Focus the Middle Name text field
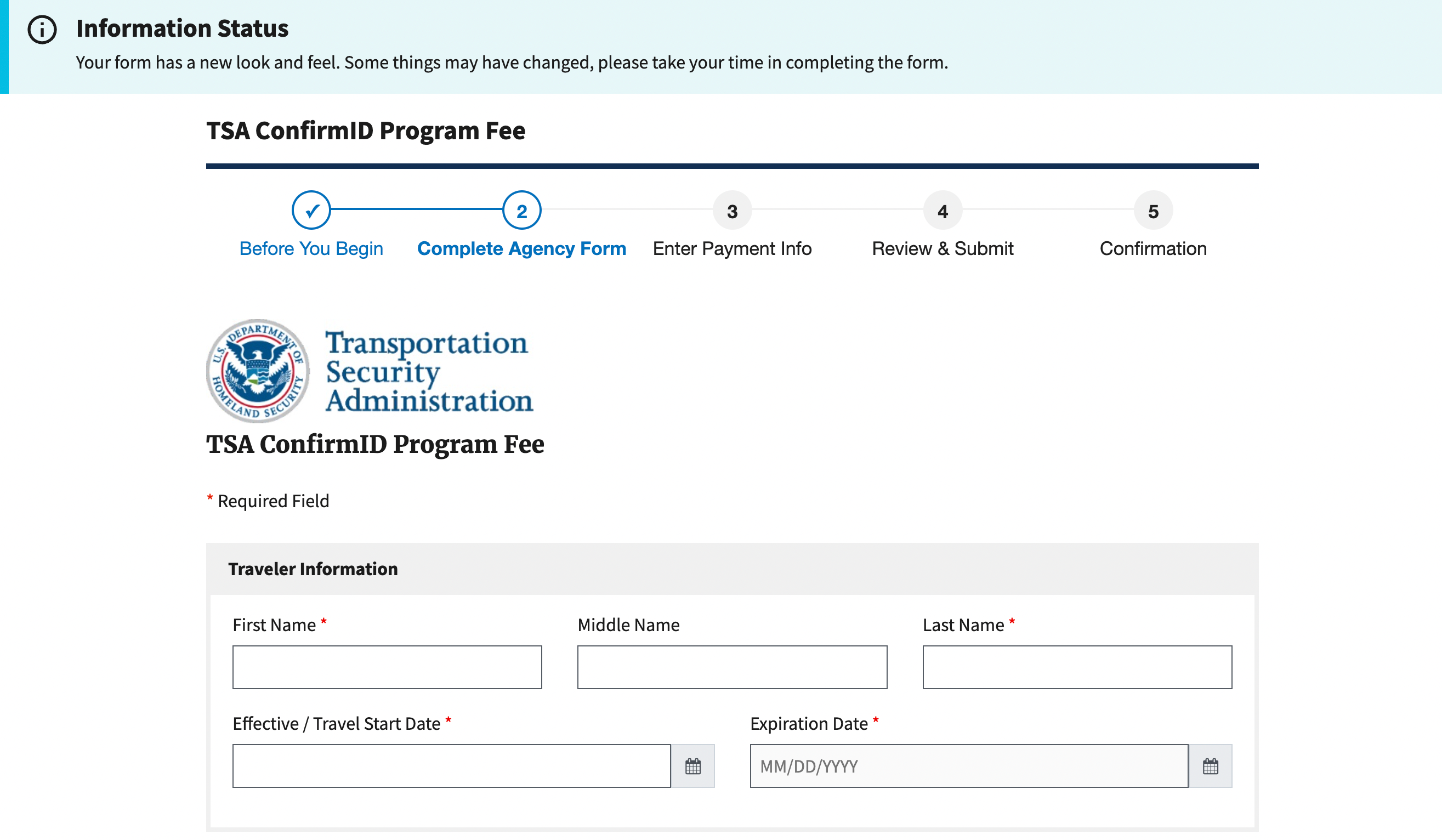Screen dimensions: 1442x840 click(x=732, y=667)
